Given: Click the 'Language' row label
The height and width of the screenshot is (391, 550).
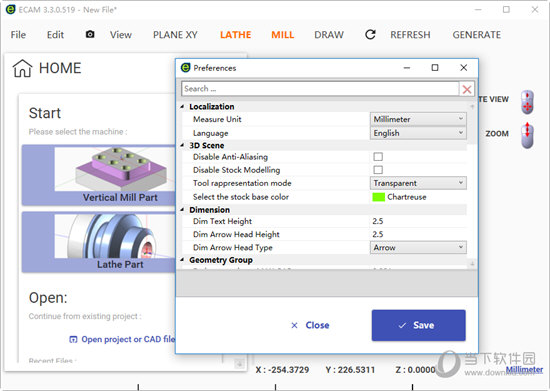Looking at the screenshot, I should click(210, 133).
